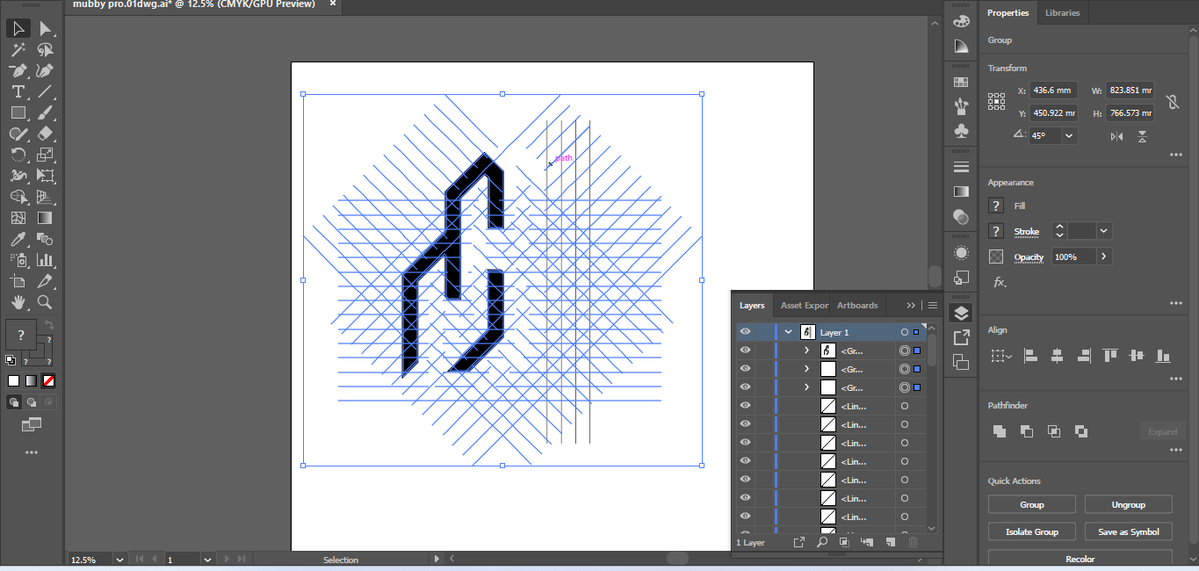Viewport: 1199px width, 571px height.
Task: Open Align To selection dropdown
Action: pyautogui.click(x=999, y=355)
